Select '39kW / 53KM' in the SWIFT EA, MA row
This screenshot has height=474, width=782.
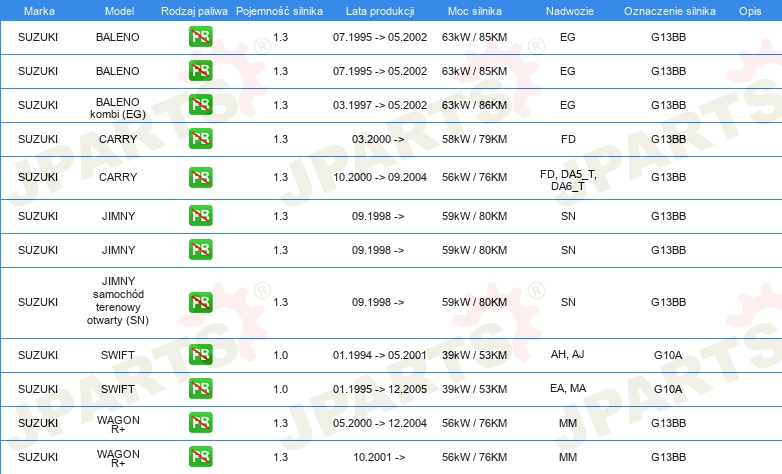pos(474,389)
